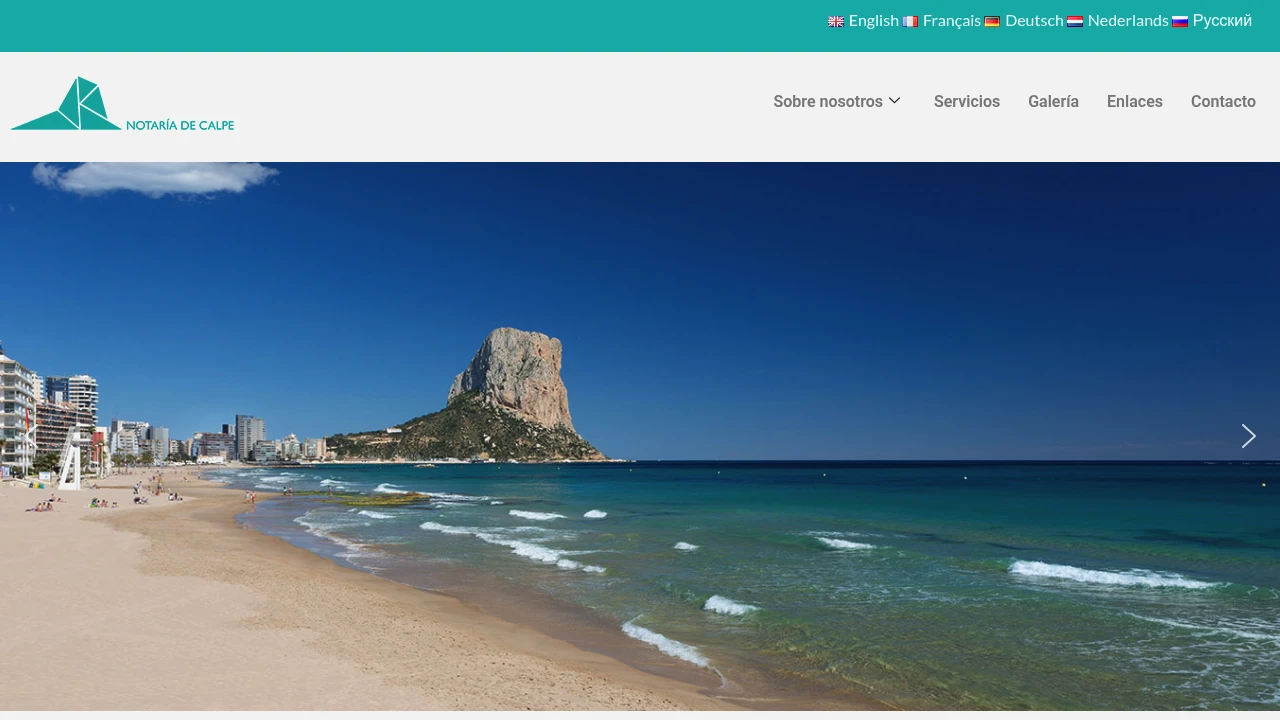Screen dimensions: 1280x720
Task: Click the Calpe beach slider image
Action: pos(640,436)
